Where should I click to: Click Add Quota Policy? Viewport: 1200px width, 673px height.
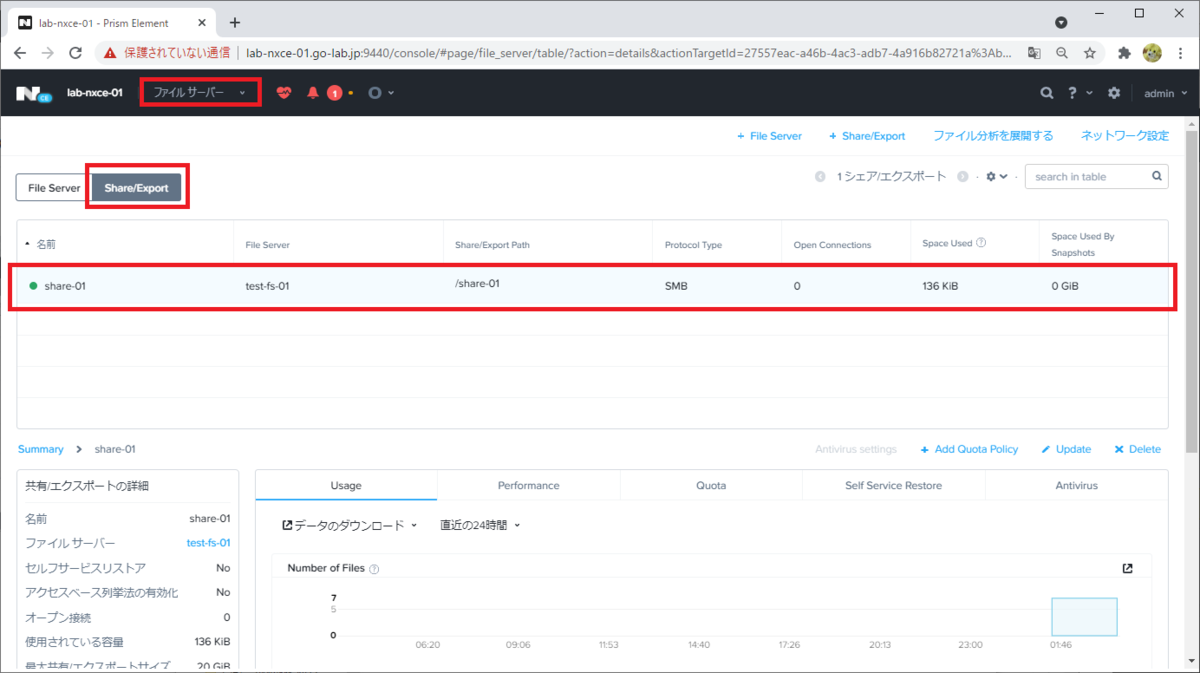click(x=969, y=449)
